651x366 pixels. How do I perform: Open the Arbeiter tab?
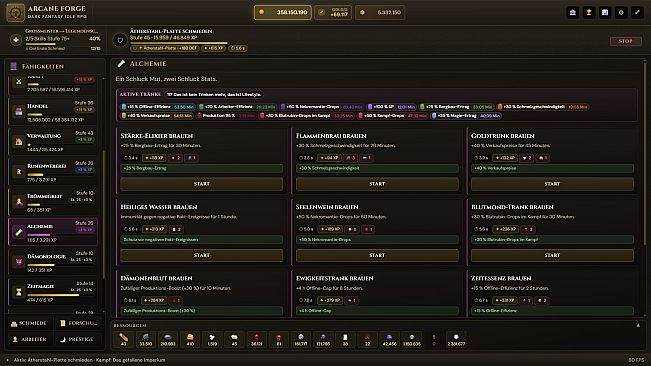29,339
